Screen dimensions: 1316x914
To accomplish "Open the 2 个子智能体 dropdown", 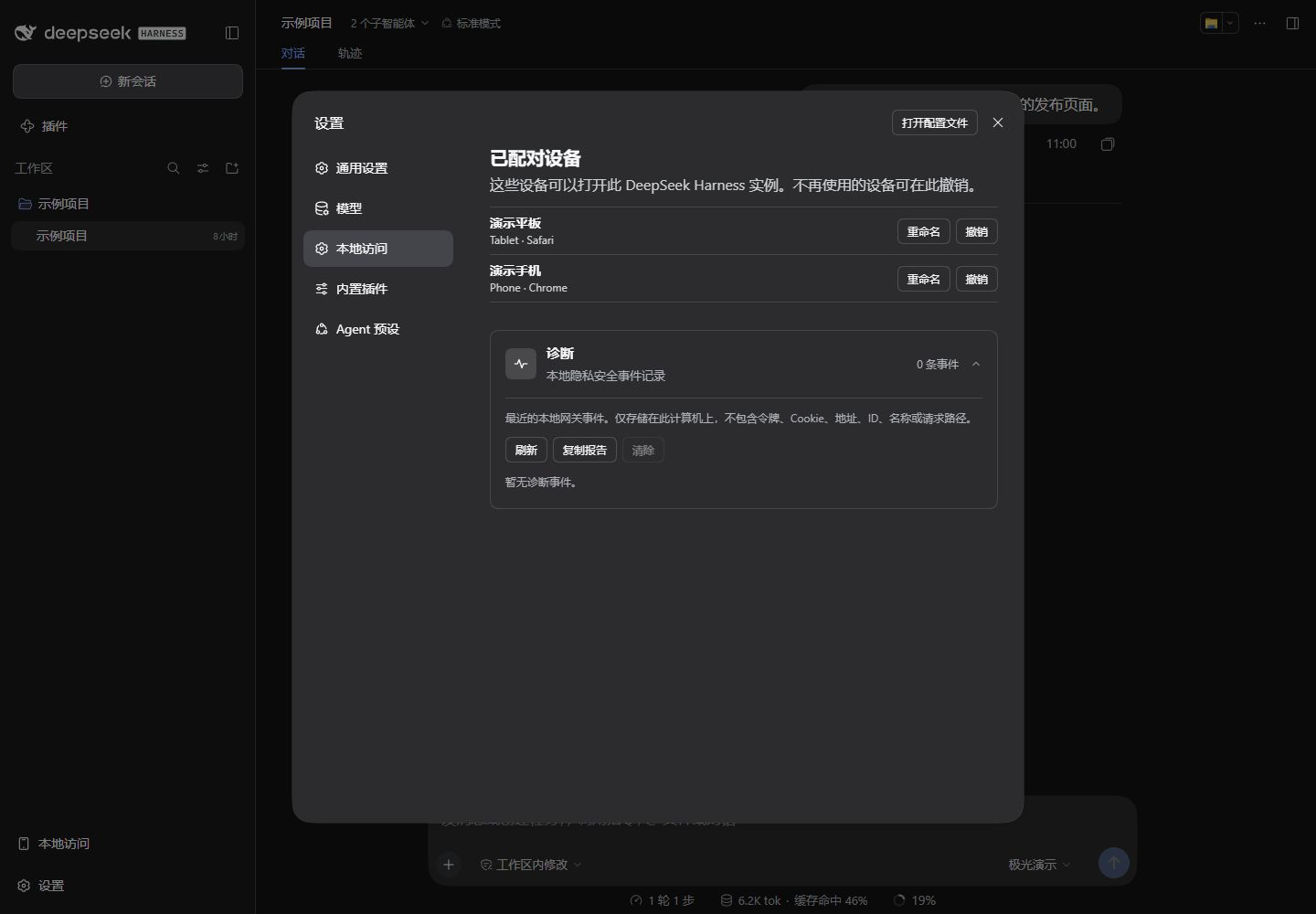I will tap(389, 24).
